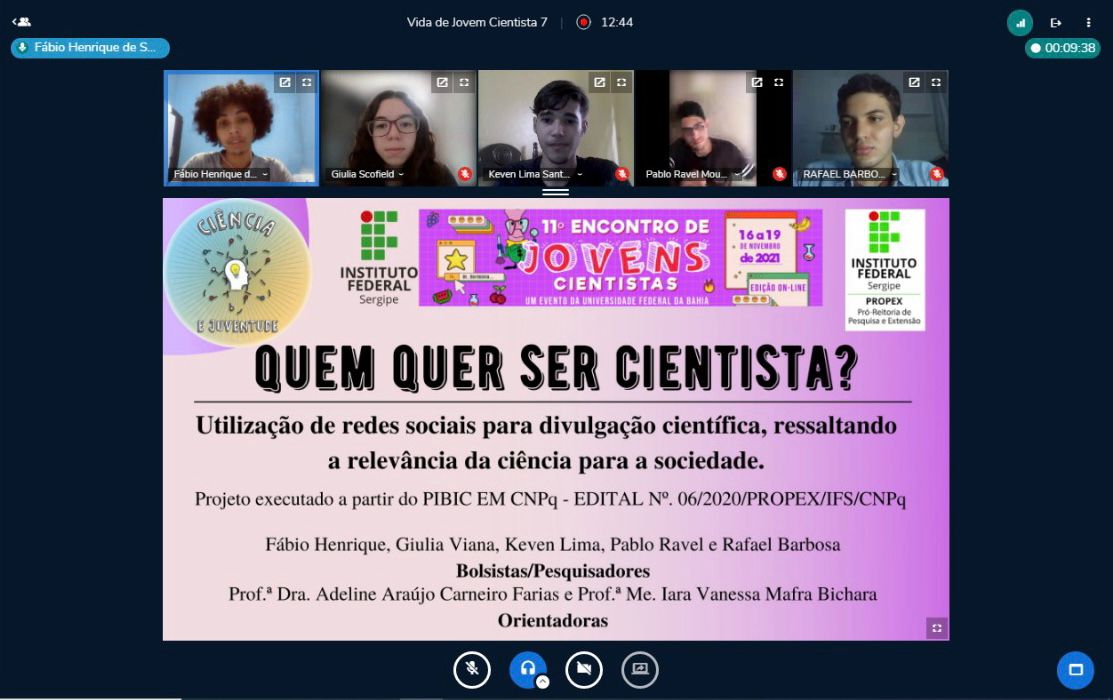Expand audio device chevron on headphones button
Image resolution: width=1113 pixels, height=700 pixels.
(x=542, y=682)
